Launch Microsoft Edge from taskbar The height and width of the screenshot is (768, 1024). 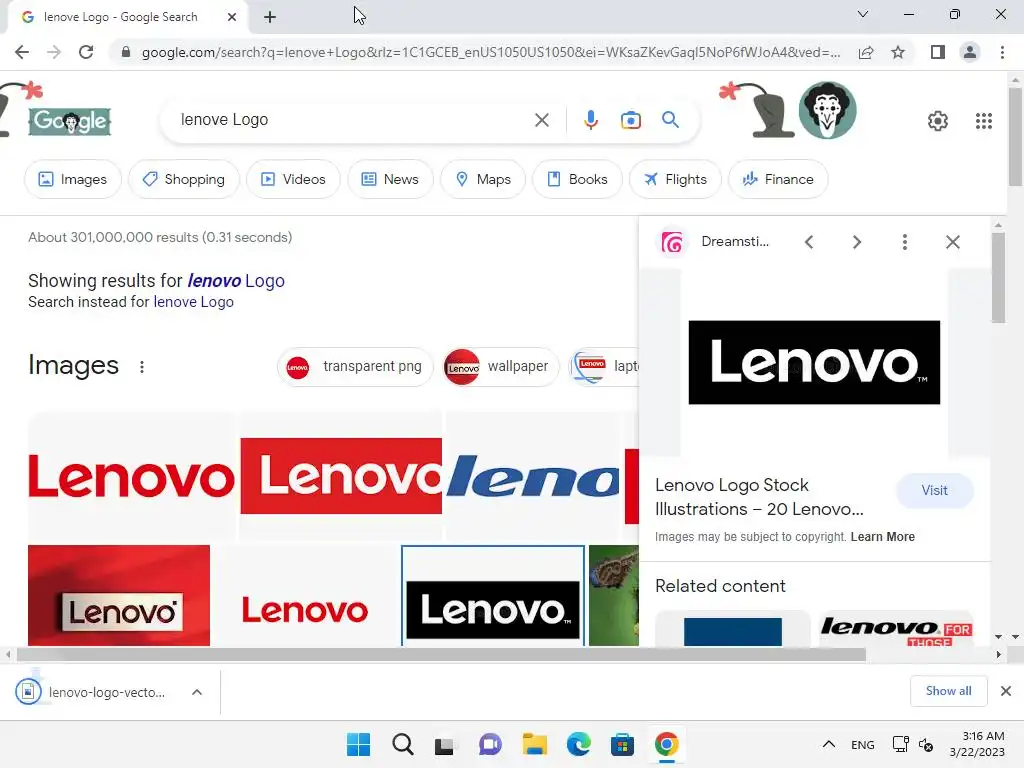tap(578, 744)
